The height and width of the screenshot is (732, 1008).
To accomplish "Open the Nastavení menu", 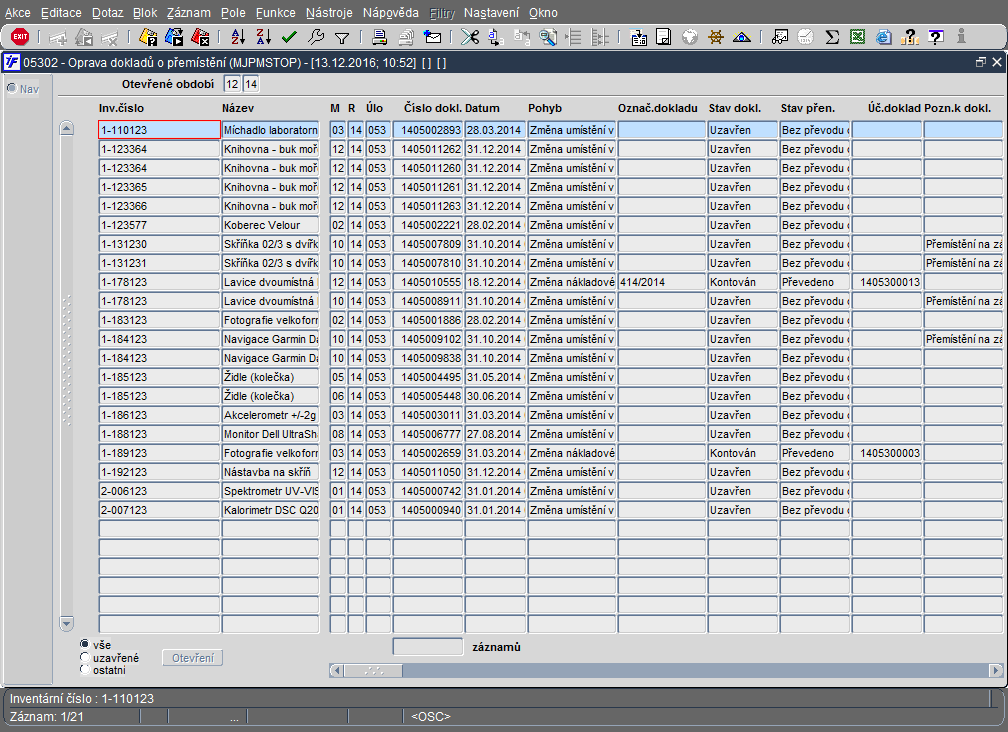I will coord(491,12).
